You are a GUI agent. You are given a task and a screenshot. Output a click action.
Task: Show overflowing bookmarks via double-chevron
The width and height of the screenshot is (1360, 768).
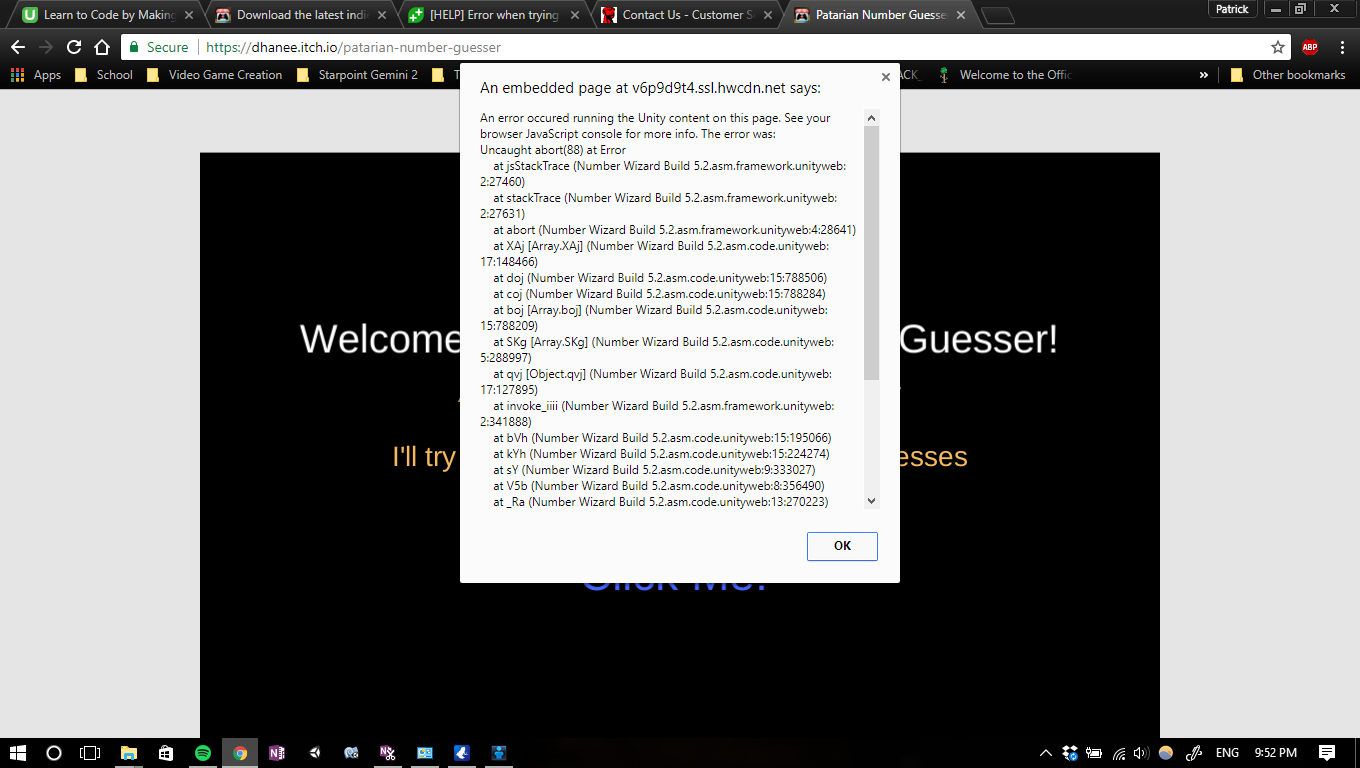1204,74
